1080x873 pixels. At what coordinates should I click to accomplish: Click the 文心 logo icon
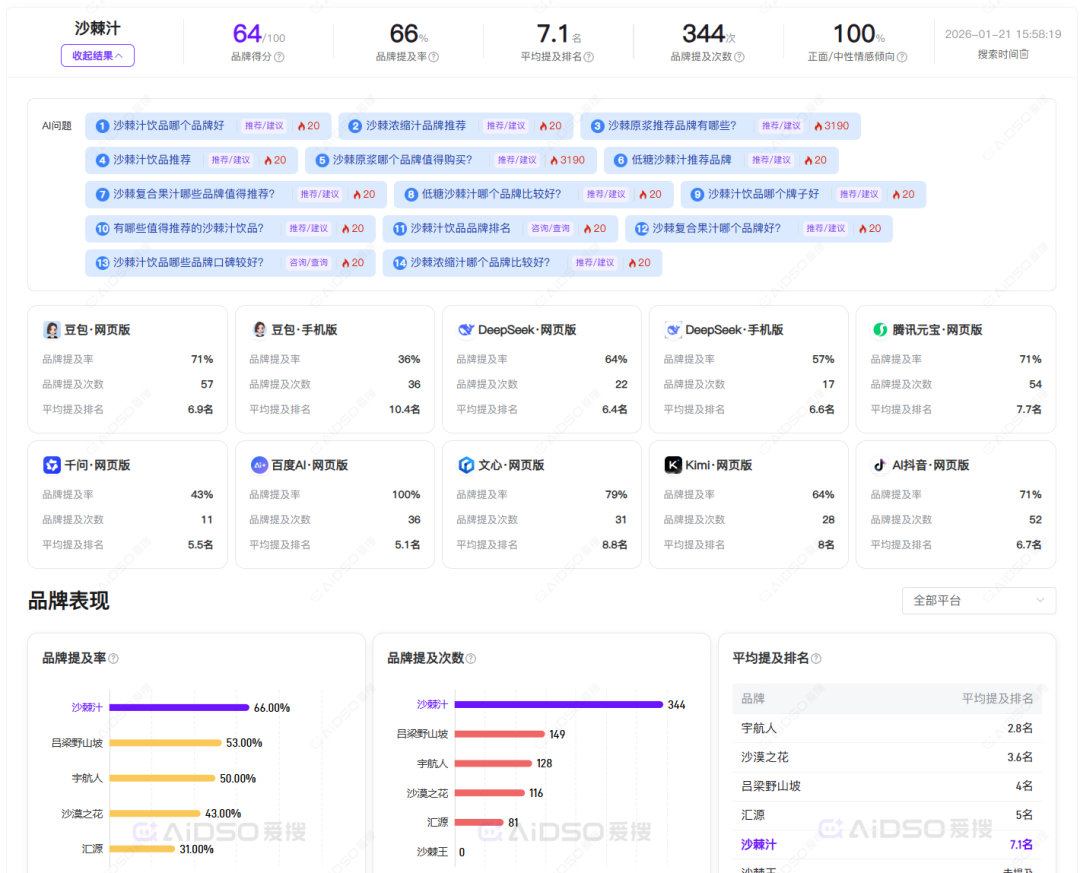[x=466, y=465]
